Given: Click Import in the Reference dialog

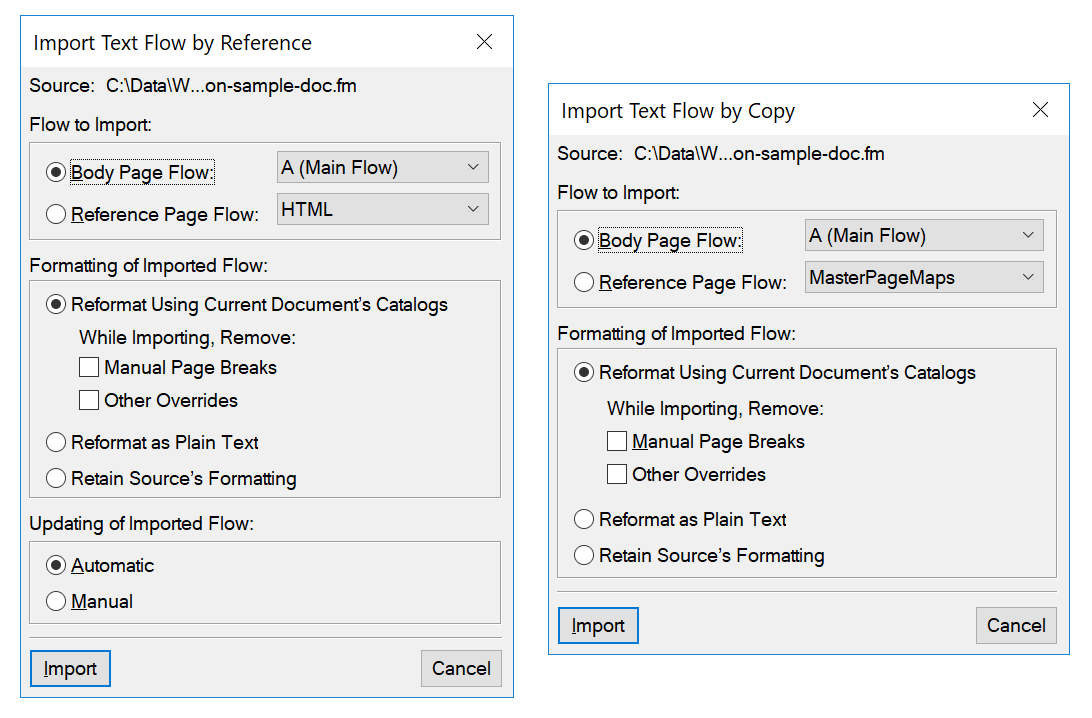Looking at the screenshot, I should [70, 668].
